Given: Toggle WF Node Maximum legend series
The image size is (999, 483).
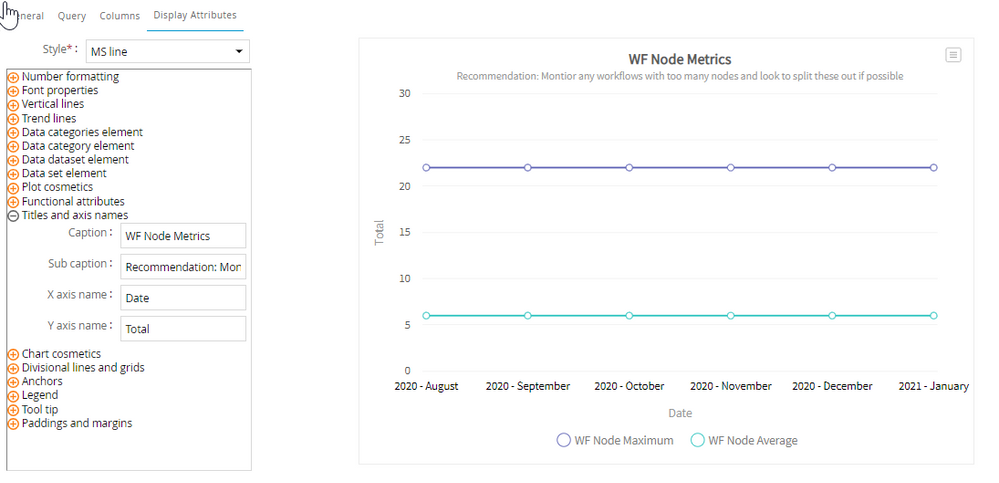Looking at the screenshot, I should 615,440.
